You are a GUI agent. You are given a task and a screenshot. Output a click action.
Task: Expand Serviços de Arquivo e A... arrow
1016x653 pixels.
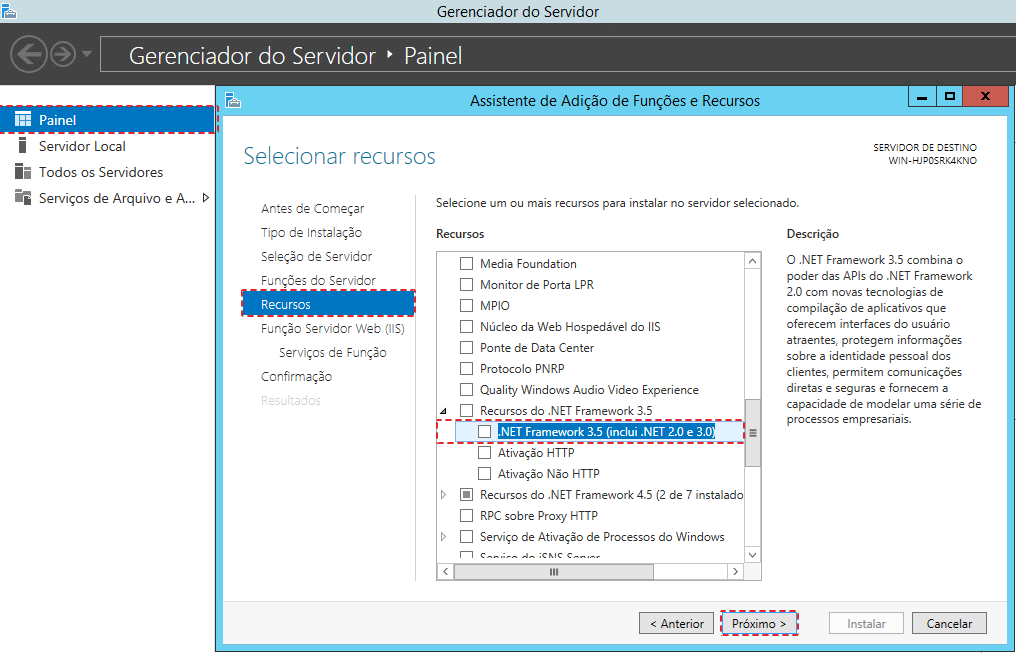click(205, 198)
